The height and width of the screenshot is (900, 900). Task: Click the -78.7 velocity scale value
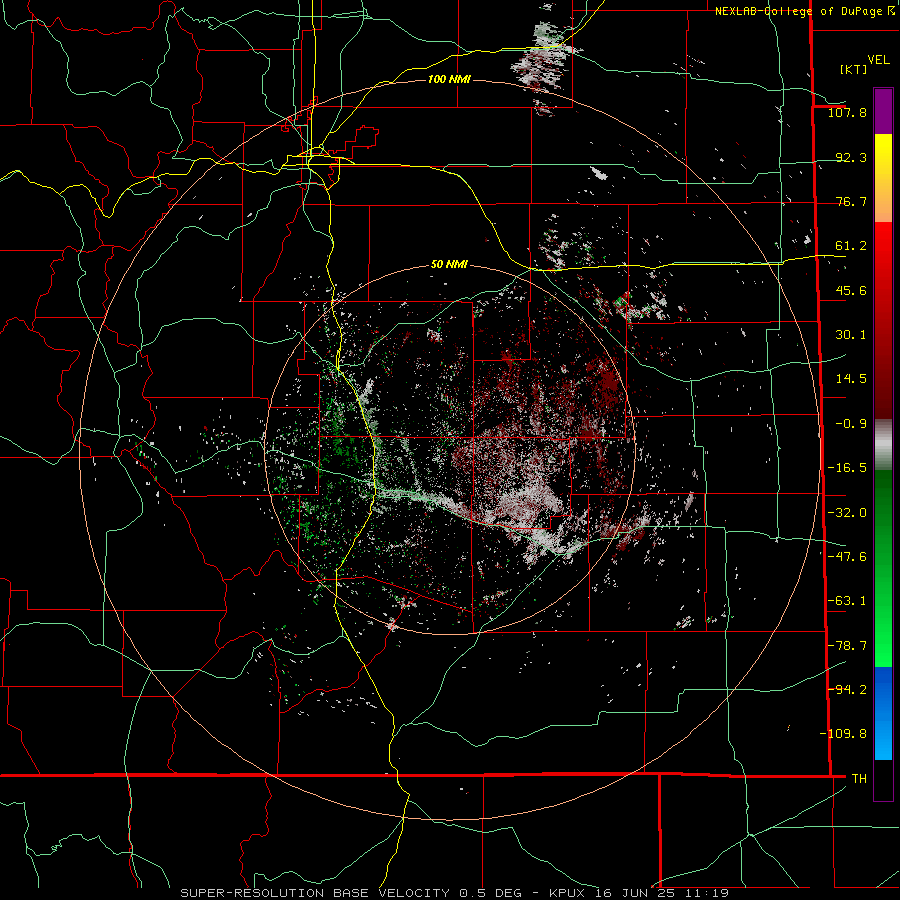(847, 646)
